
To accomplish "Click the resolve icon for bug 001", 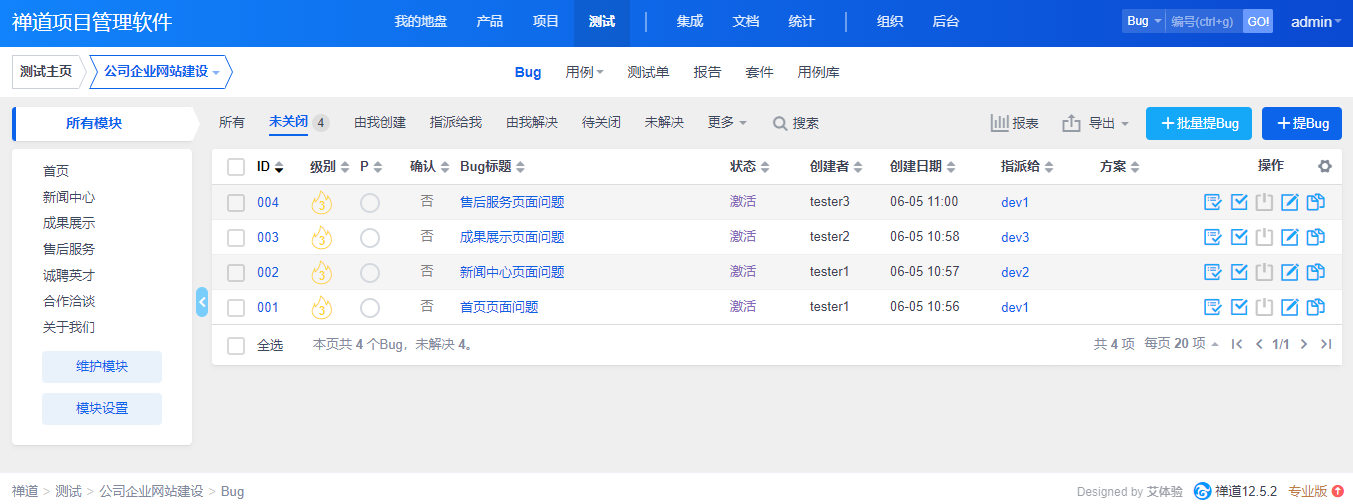I will (x=1239, y=307).
